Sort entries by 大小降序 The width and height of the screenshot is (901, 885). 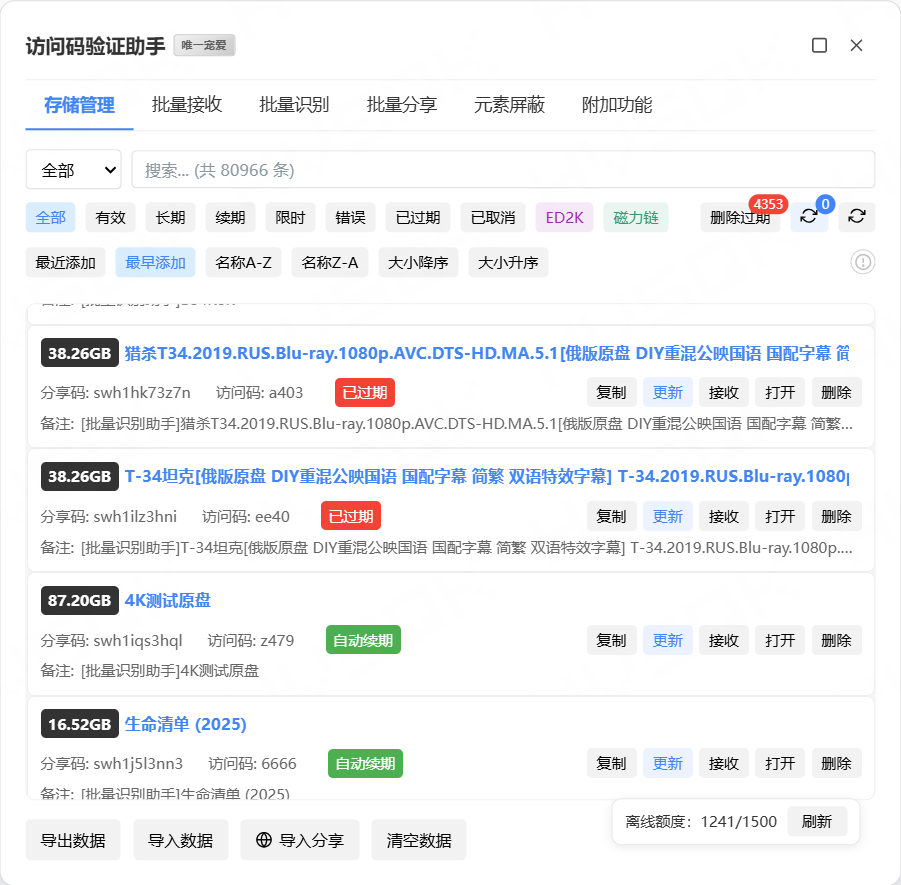tap(418, 263)
